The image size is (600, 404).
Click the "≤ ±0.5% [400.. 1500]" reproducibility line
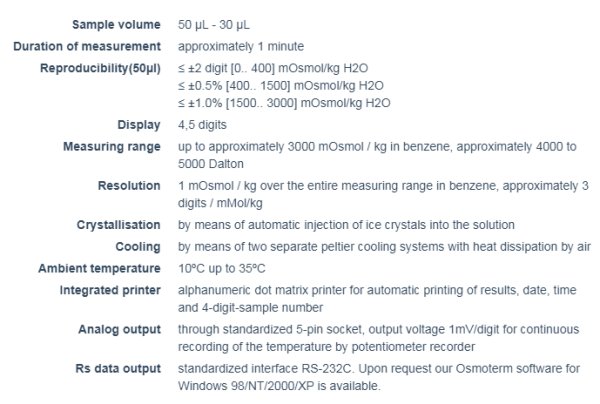tap(281, 86)
